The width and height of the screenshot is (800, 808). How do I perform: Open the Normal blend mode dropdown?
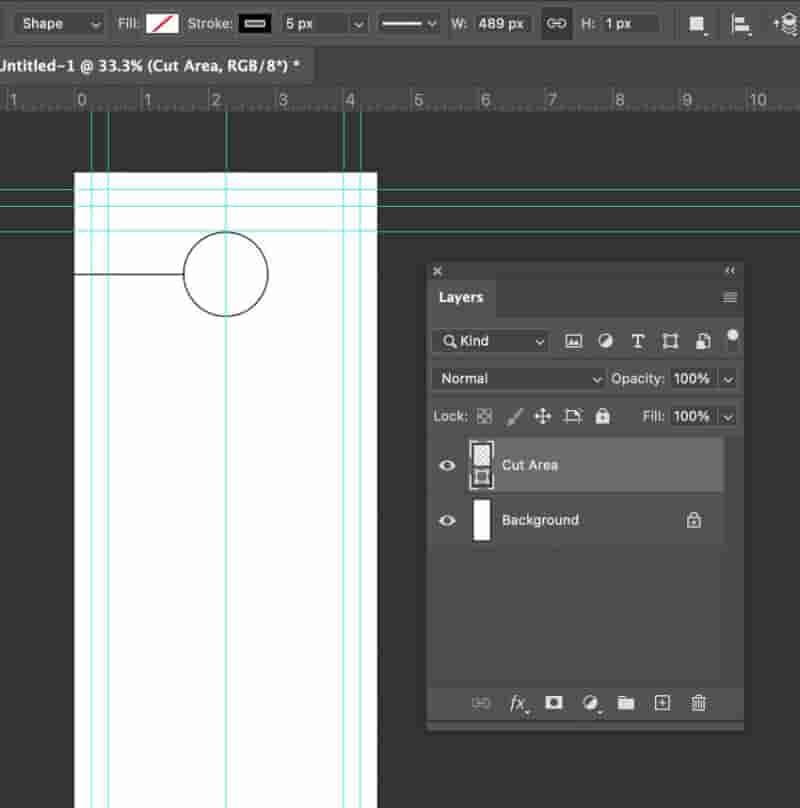pos(518,379)
